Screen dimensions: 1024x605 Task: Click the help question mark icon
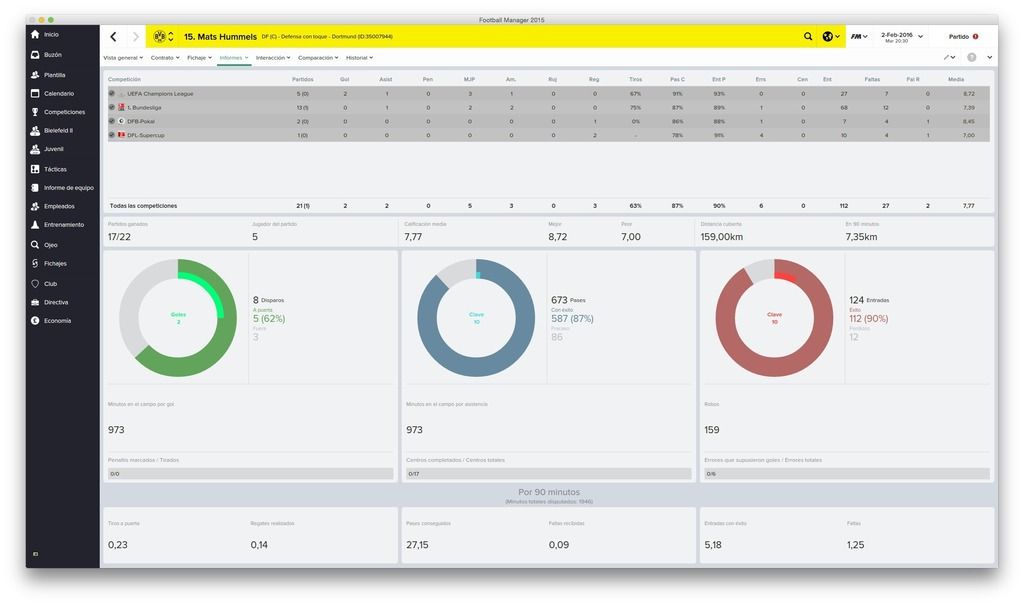point(972,57)
